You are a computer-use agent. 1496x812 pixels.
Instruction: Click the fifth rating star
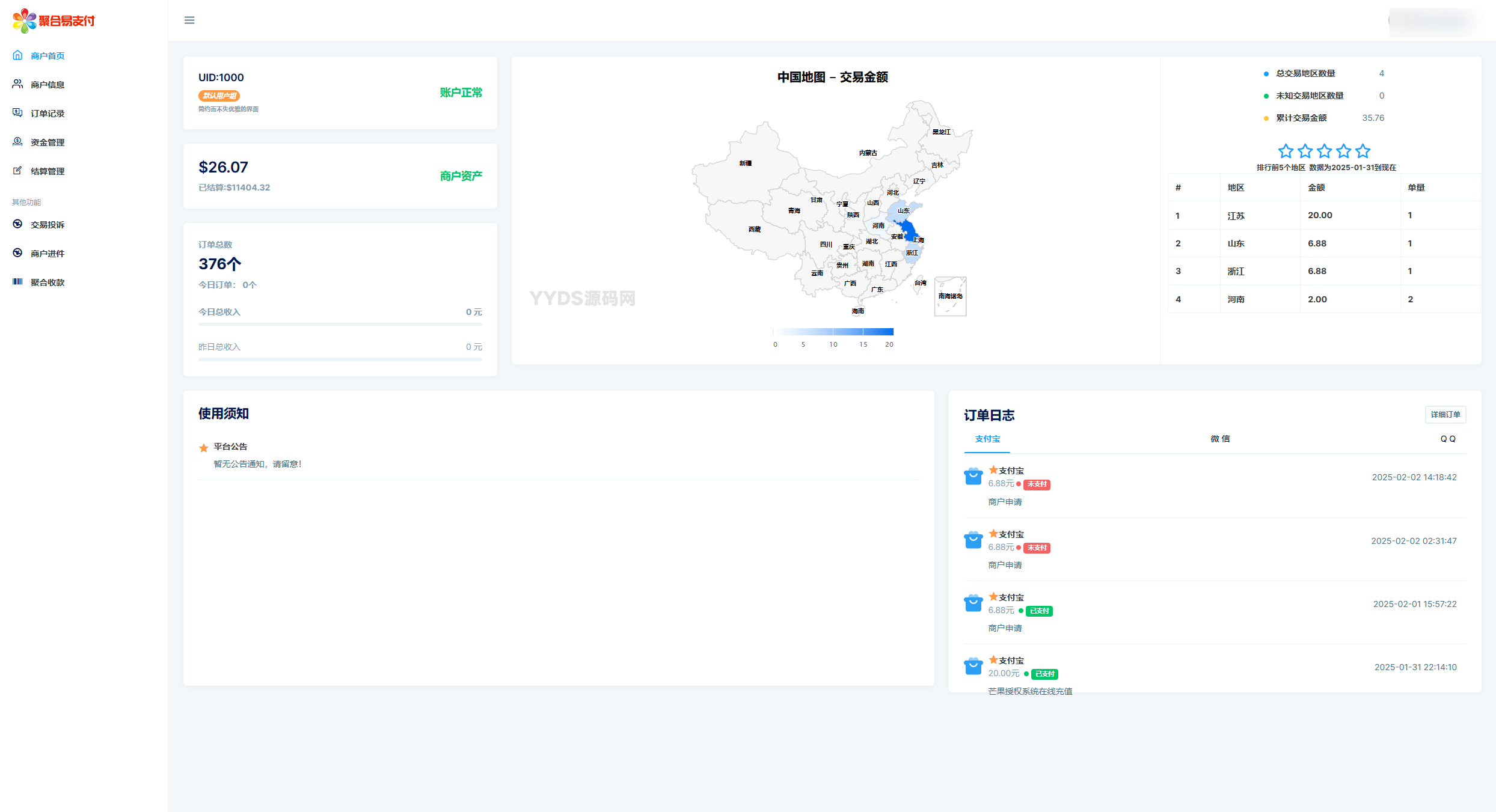(x=1363, y=151)
